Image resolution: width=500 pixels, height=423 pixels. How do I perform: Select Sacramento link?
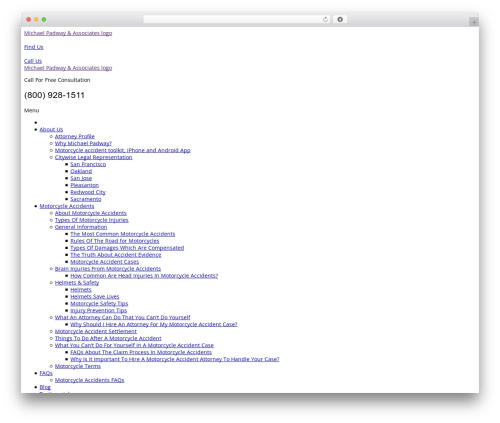coord(86,199)
